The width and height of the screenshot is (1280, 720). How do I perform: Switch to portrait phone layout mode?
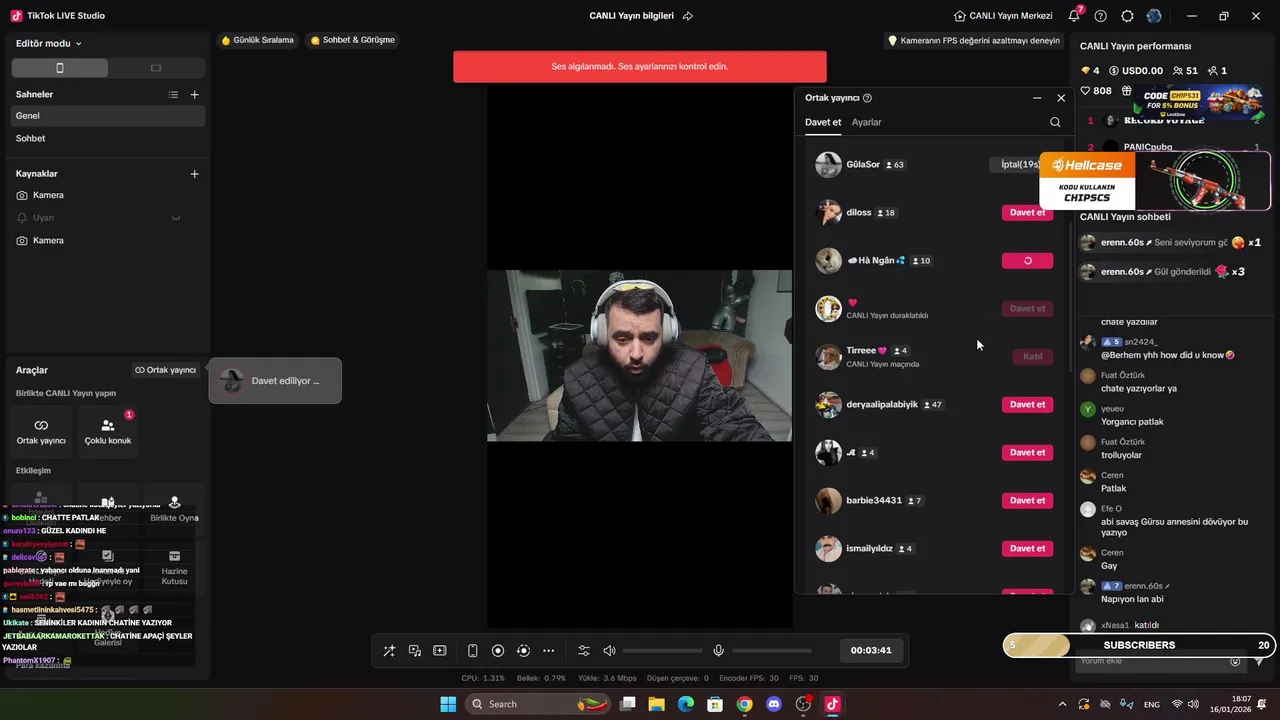60,68
